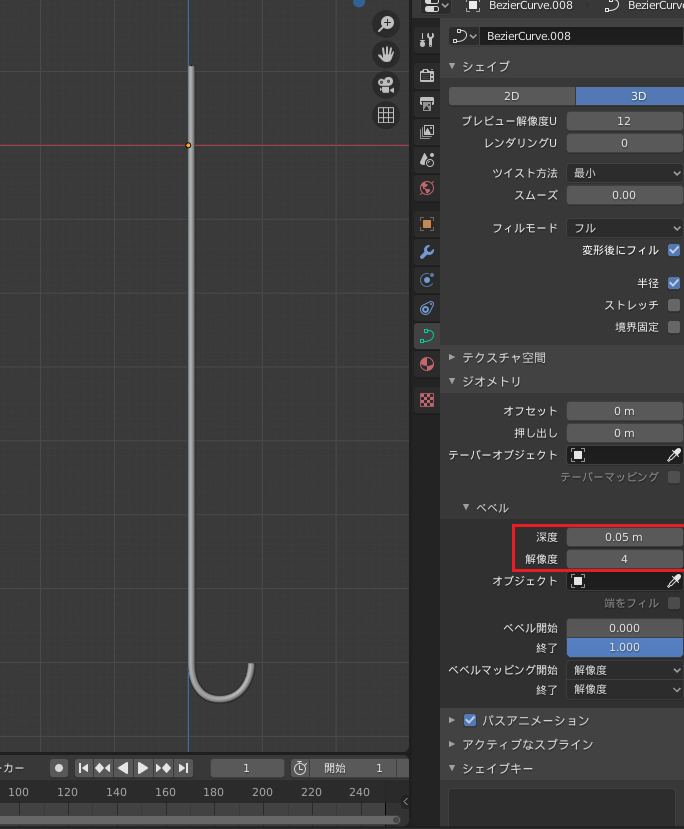Open the Physics properties tab
The image size is (684, 829).
click(x=427, y=308)
